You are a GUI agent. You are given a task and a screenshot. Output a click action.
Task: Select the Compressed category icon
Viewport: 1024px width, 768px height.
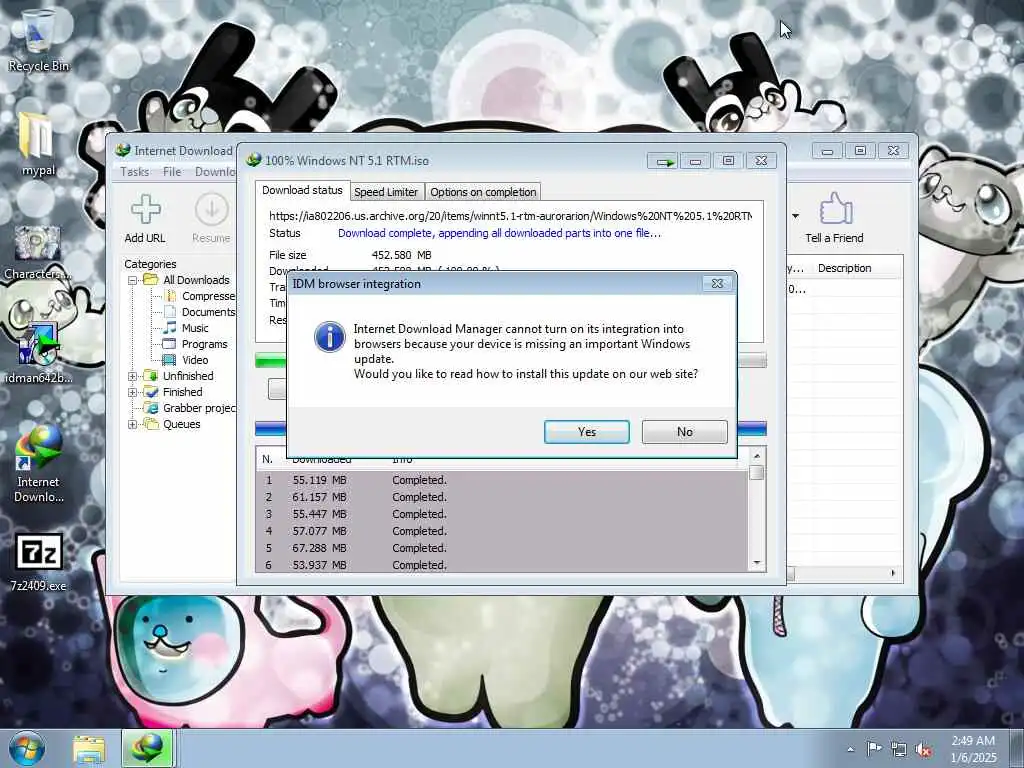click(170, 296)
